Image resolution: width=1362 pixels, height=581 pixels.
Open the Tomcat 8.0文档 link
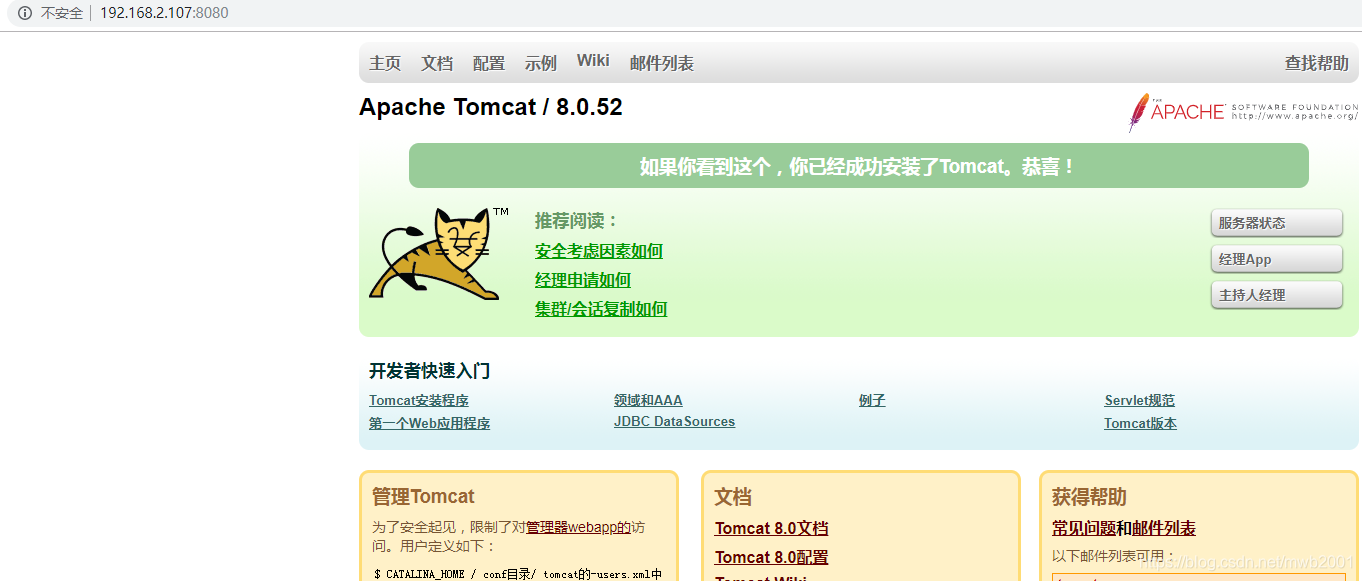[772, 528]
